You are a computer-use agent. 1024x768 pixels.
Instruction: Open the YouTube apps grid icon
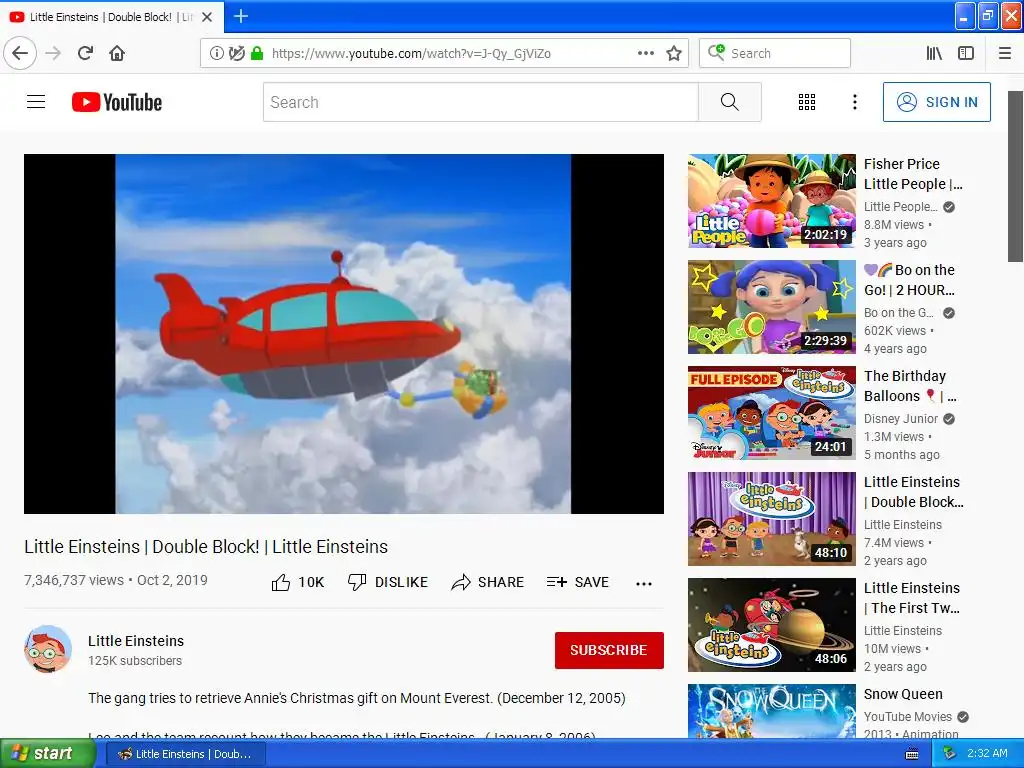tap(807, 102)
